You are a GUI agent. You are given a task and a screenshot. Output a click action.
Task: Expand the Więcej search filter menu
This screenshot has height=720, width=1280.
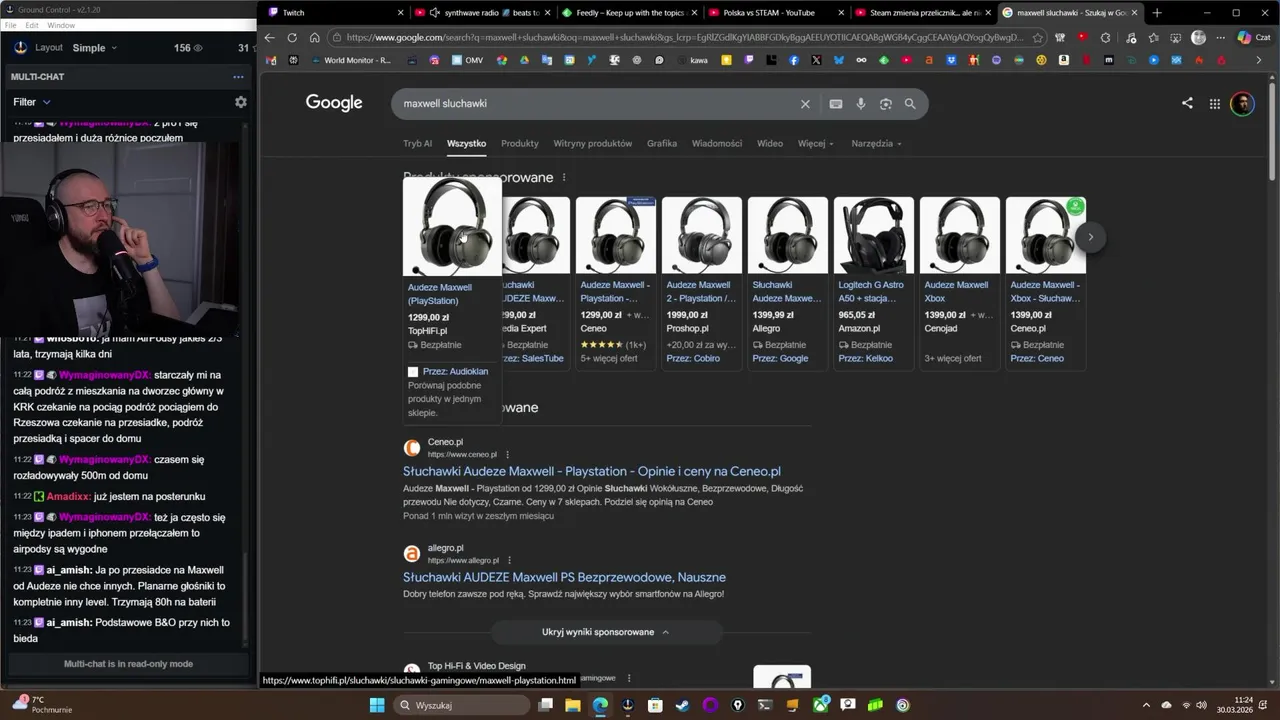click(x=815, y=143)
